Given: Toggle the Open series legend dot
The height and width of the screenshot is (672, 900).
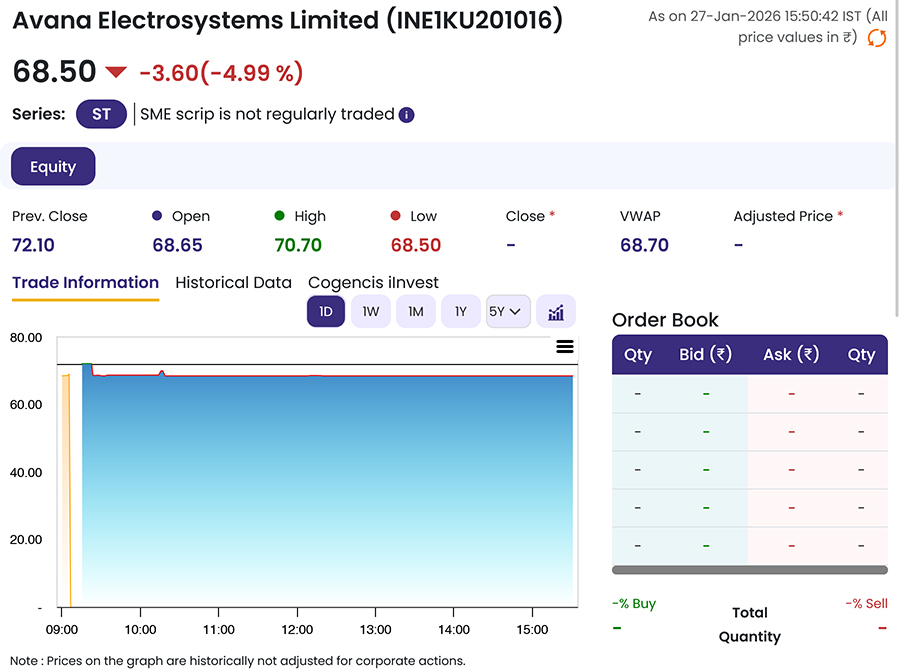Looking at the screenshot, I should (157, 216).
